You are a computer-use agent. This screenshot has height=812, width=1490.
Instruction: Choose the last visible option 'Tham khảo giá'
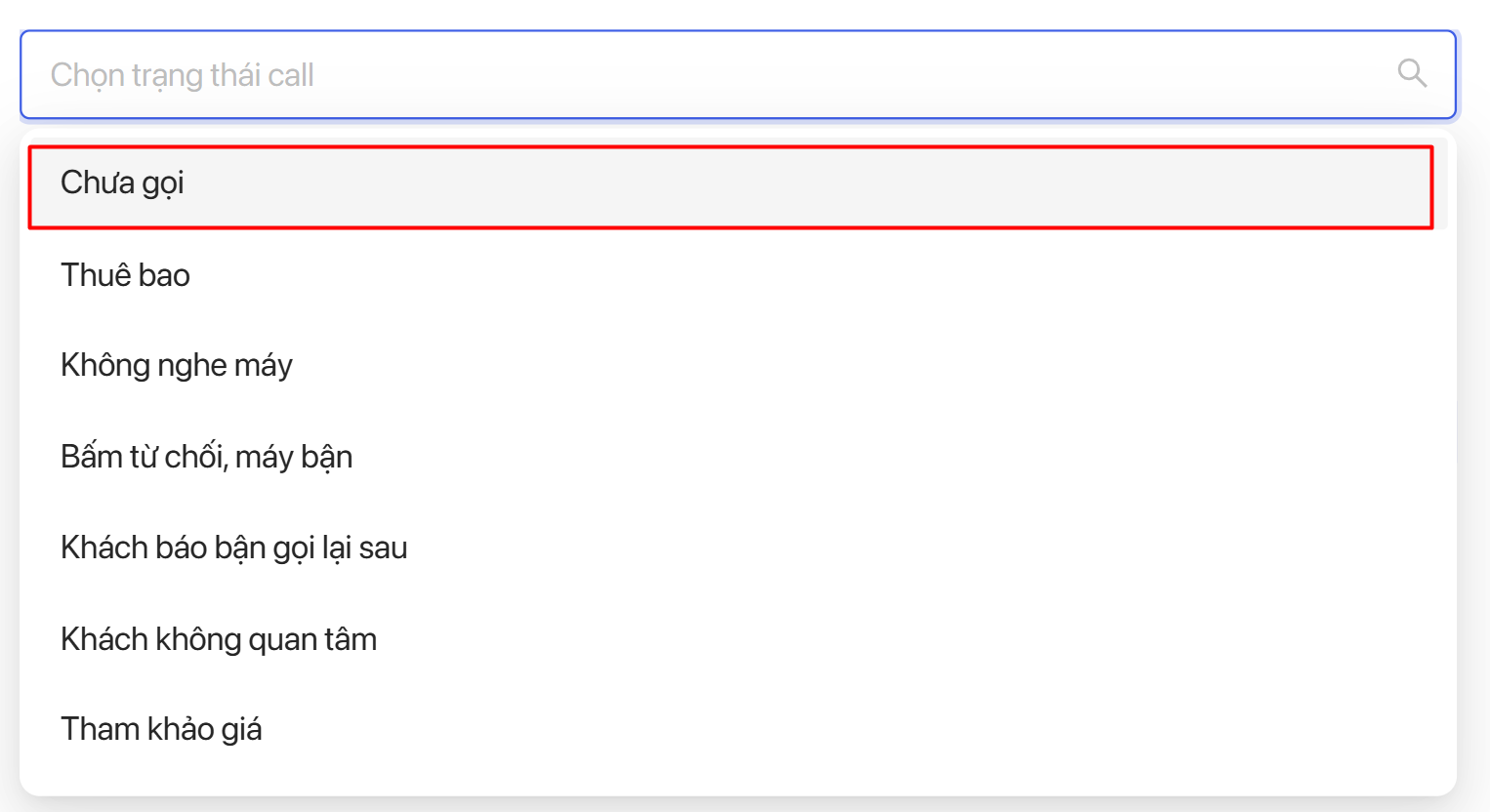[x=738, y=730]
